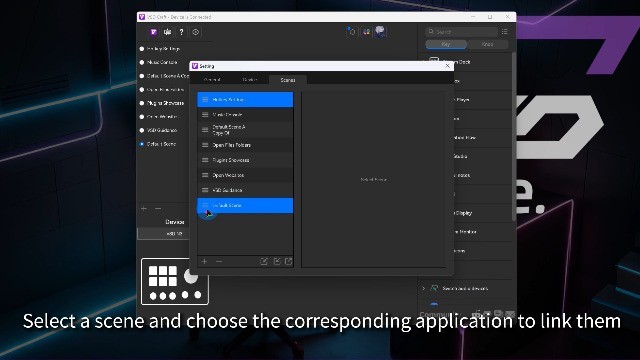
Task: Select the Default Scene A Copy radio button in main window
Action: (x=142, y=76)
